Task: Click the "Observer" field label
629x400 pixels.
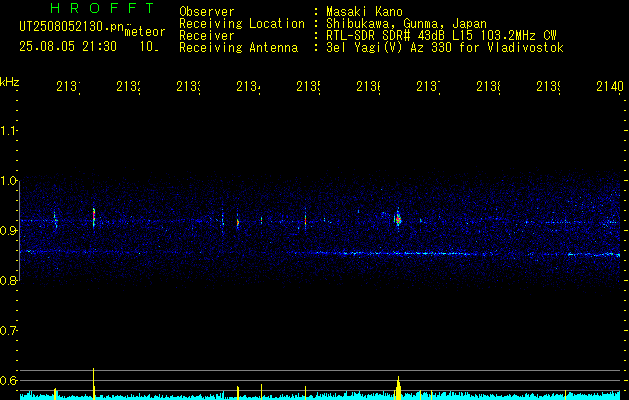Action: (x=207, y=12)
